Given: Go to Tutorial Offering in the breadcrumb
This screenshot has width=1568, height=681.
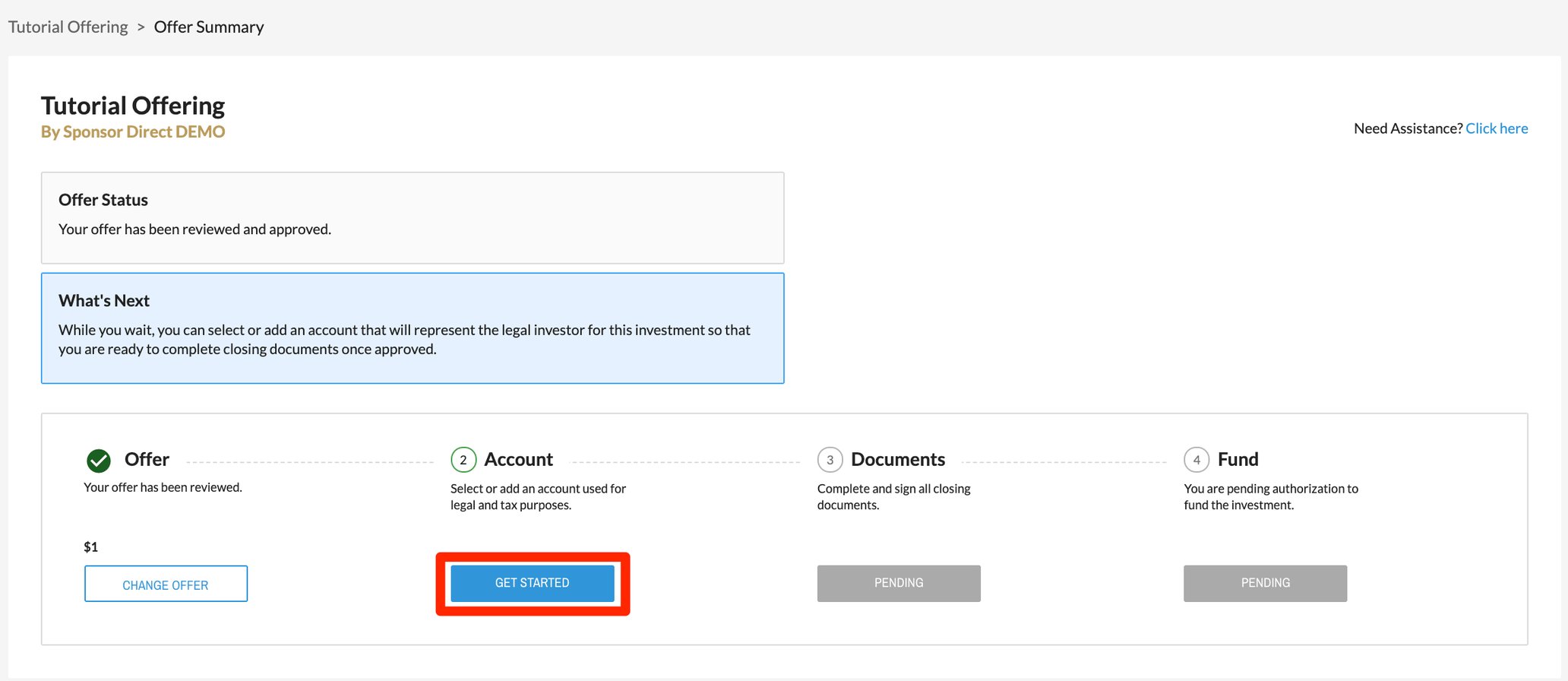Looking at the screenshot, I should coord(68,27).
